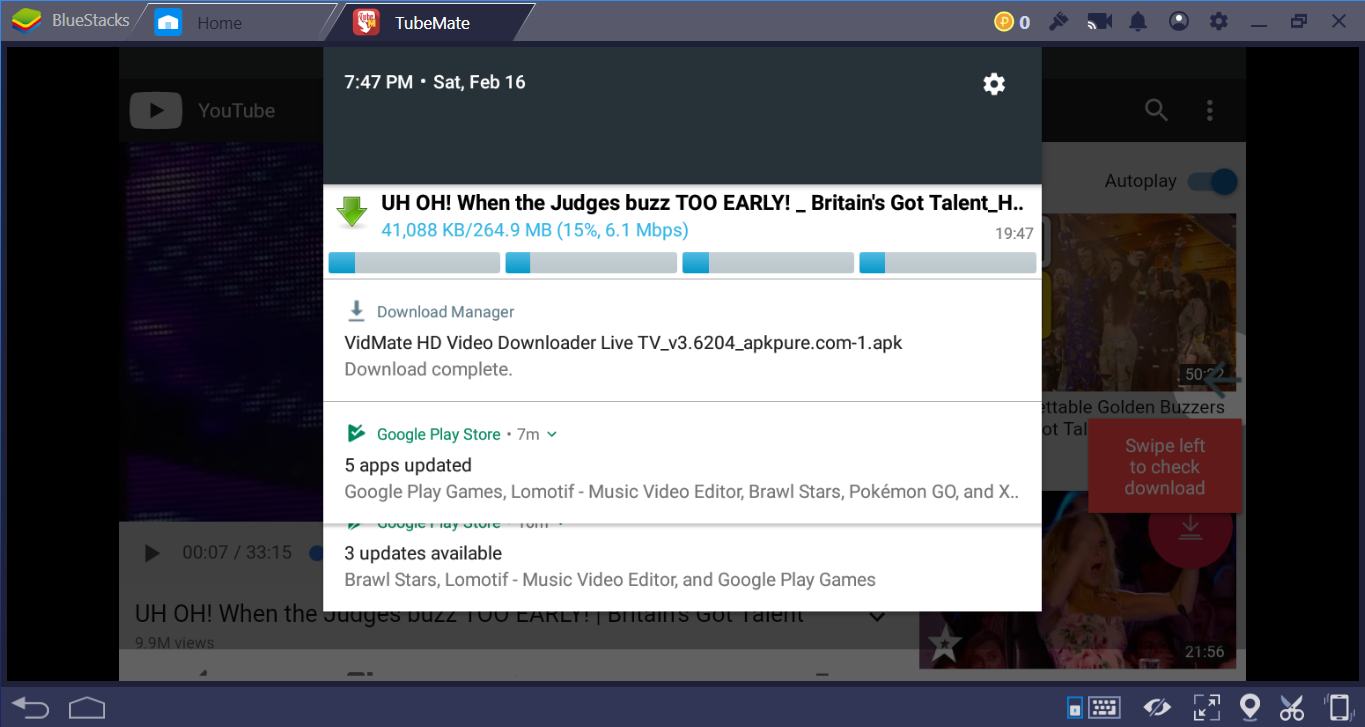1365x727 pixels.
Task: Click the shake device icon
Action: [x=1337, y=707]
